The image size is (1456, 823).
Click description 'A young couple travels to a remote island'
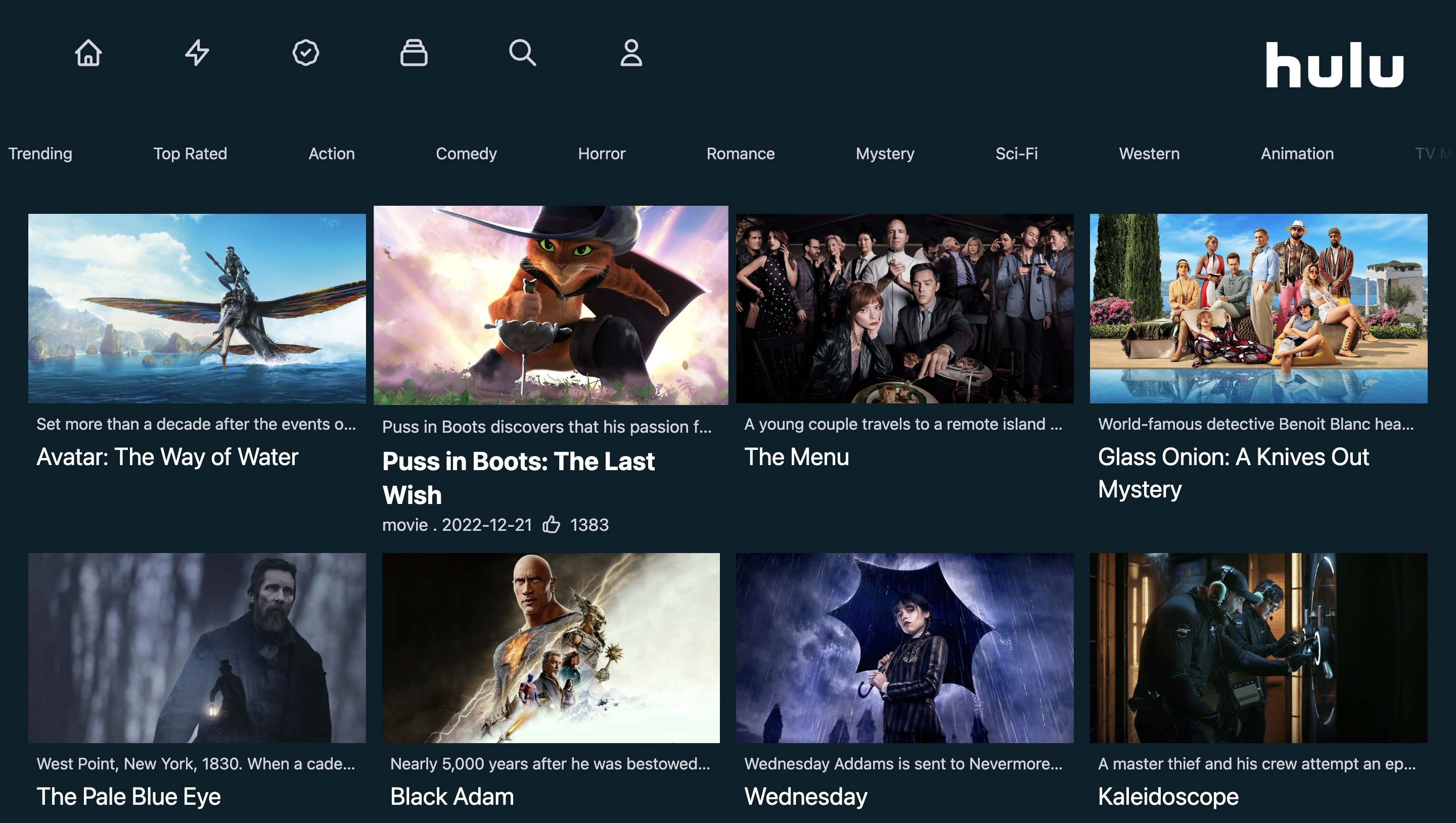[x=903, y=424]
